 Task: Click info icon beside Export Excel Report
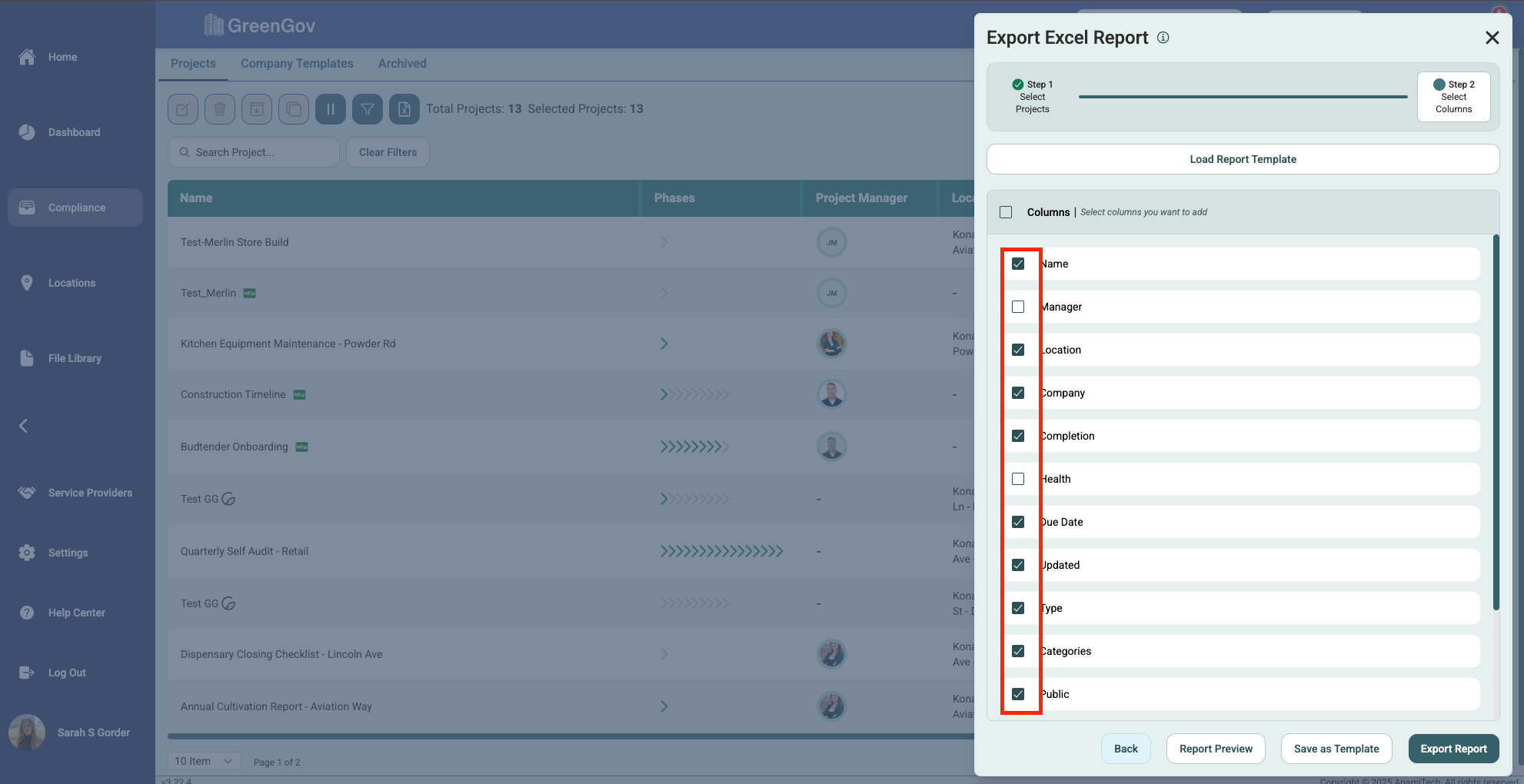click(1163, 38)
